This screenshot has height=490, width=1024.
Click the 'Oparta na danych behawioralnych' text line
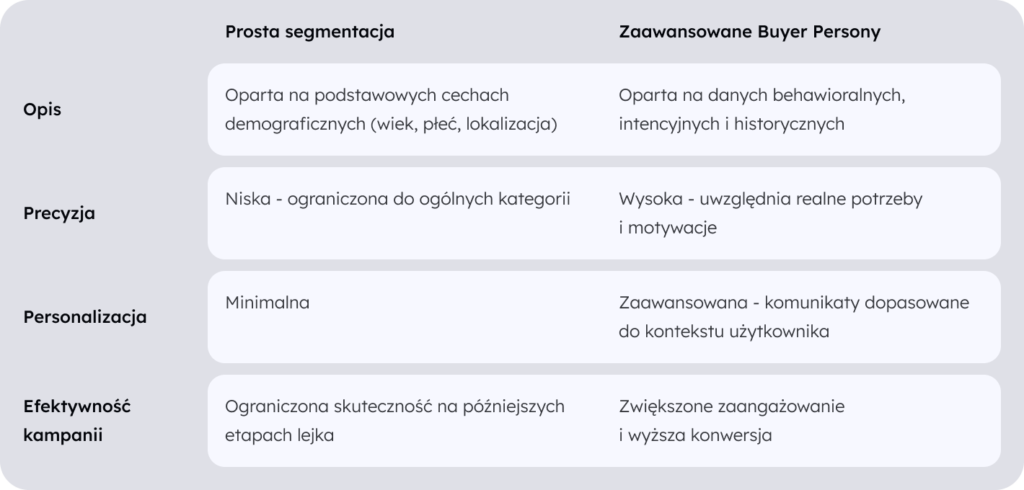tap(762, 95)
